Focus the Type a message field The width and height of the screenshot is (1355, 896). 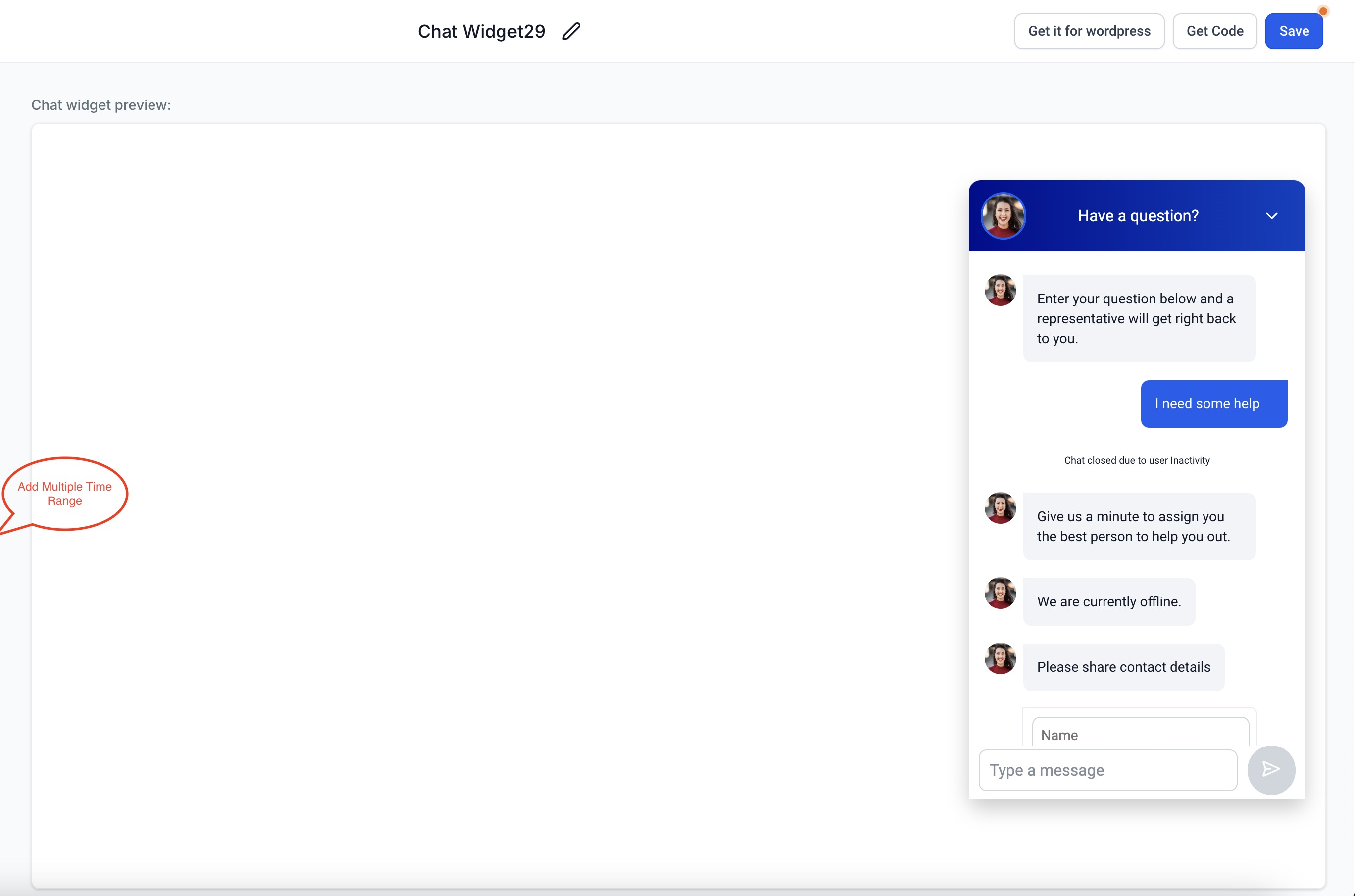point(1107,770)
